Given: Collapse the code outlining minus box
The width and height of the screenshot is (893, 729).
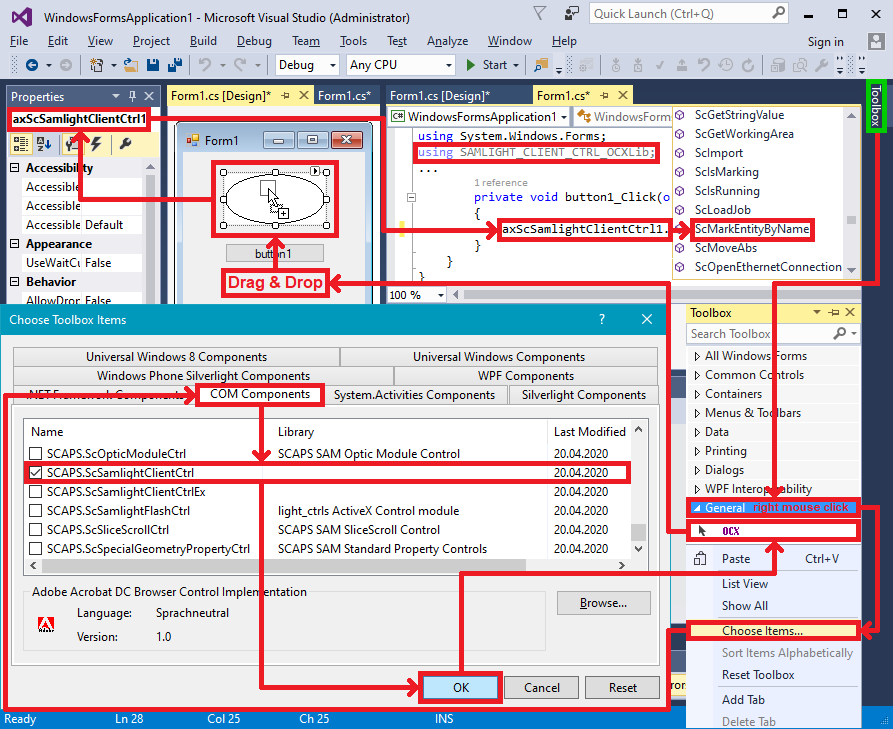Looking at the screenshot, I should pos(411,197).
